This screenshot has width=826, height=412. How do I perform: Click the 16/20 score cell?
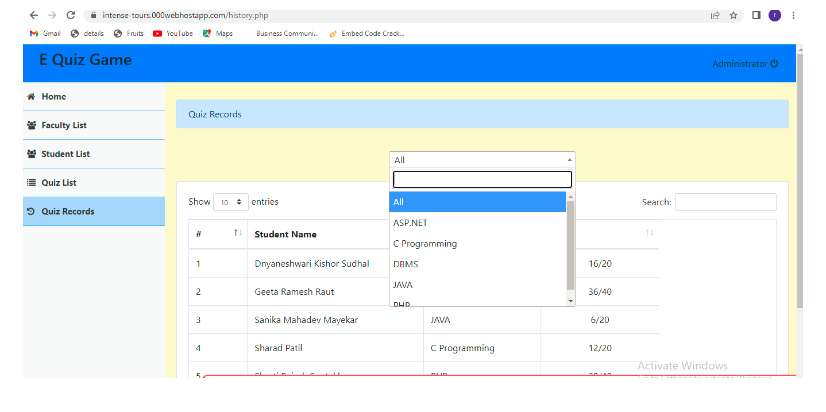point(600,263)
